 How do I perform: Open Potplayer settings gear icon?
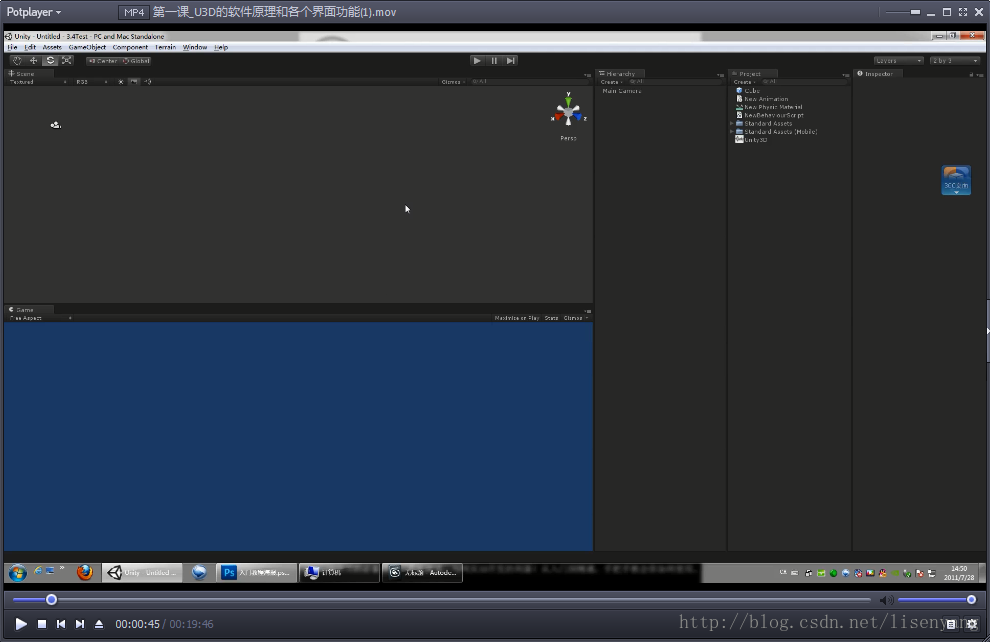click(972, 624)
